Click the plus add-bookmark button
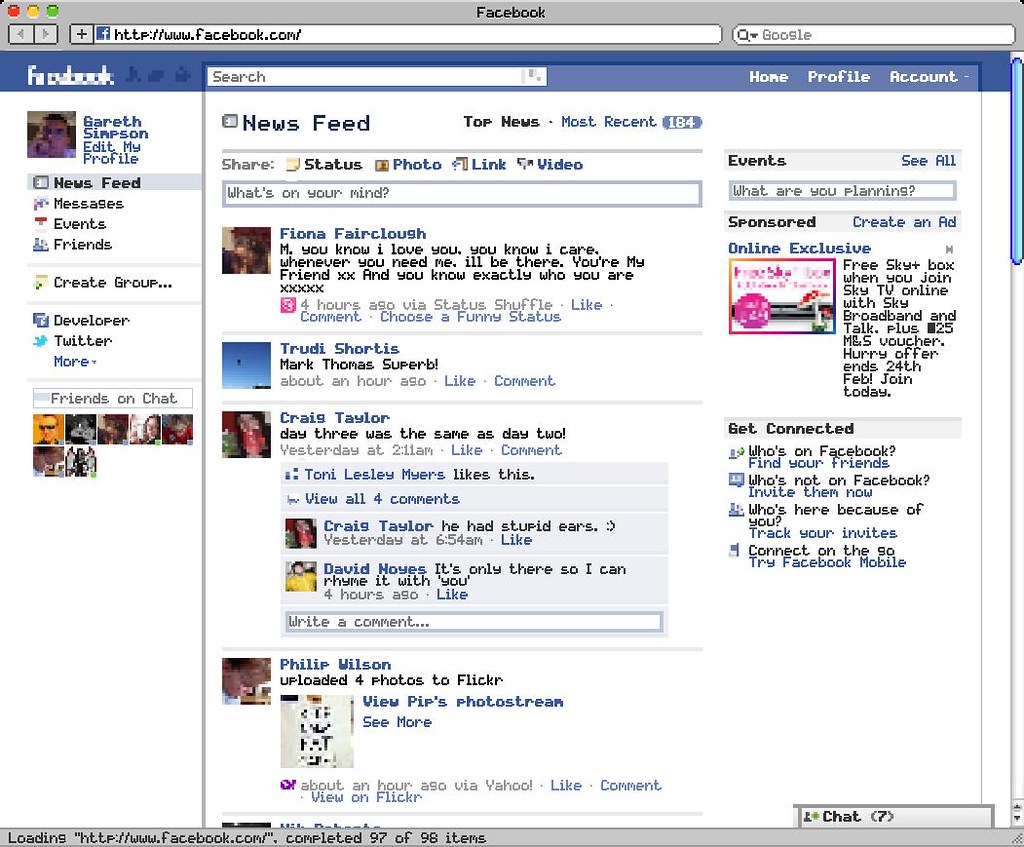The image size is (1024, 847). [x=81, y=34]
